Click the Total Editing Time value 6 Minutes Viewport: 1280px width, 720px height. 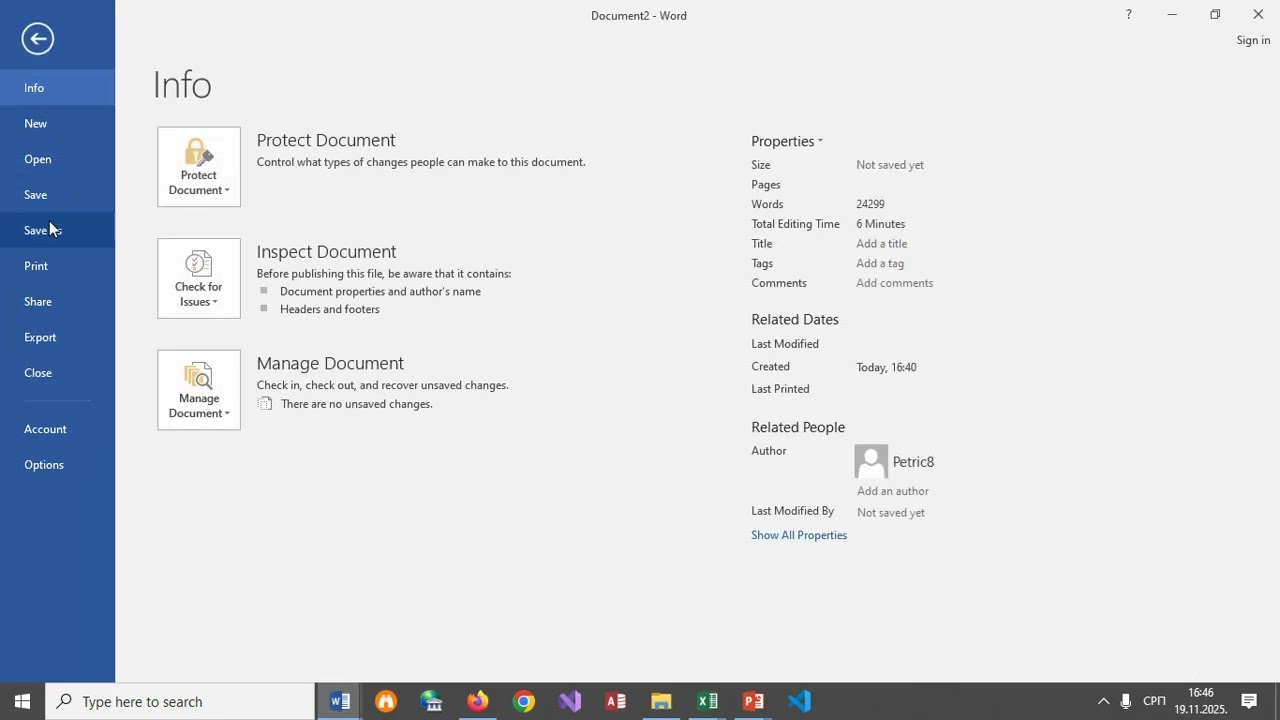pyautogui.click(x=881, y=224)
